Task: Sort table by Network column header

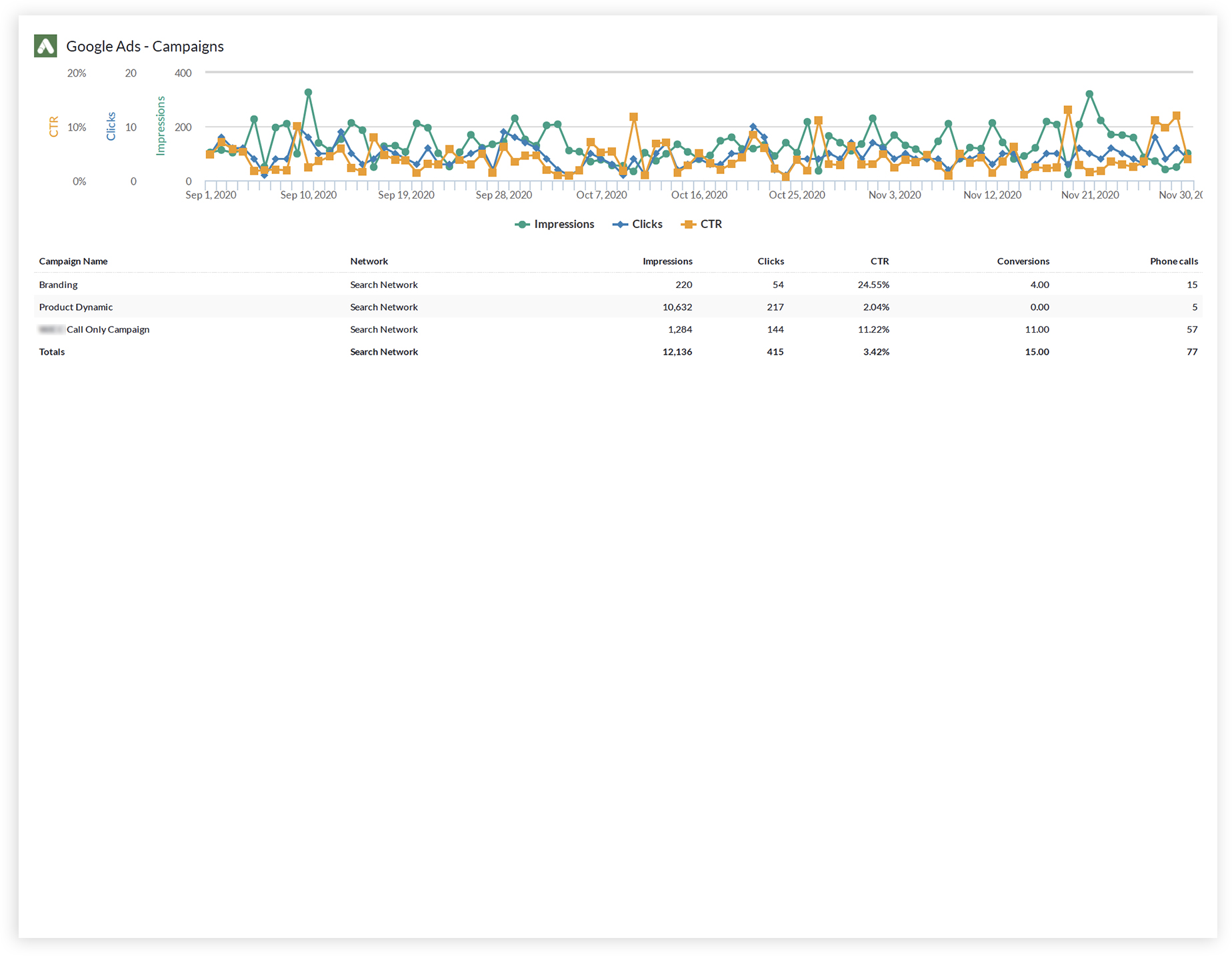Action: point(369,261)
